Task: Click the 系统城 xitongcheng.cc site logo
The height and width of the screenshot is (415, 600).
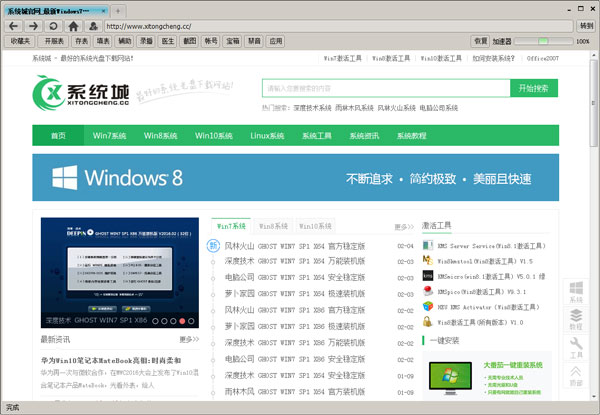Action: (x=81, y=93)
